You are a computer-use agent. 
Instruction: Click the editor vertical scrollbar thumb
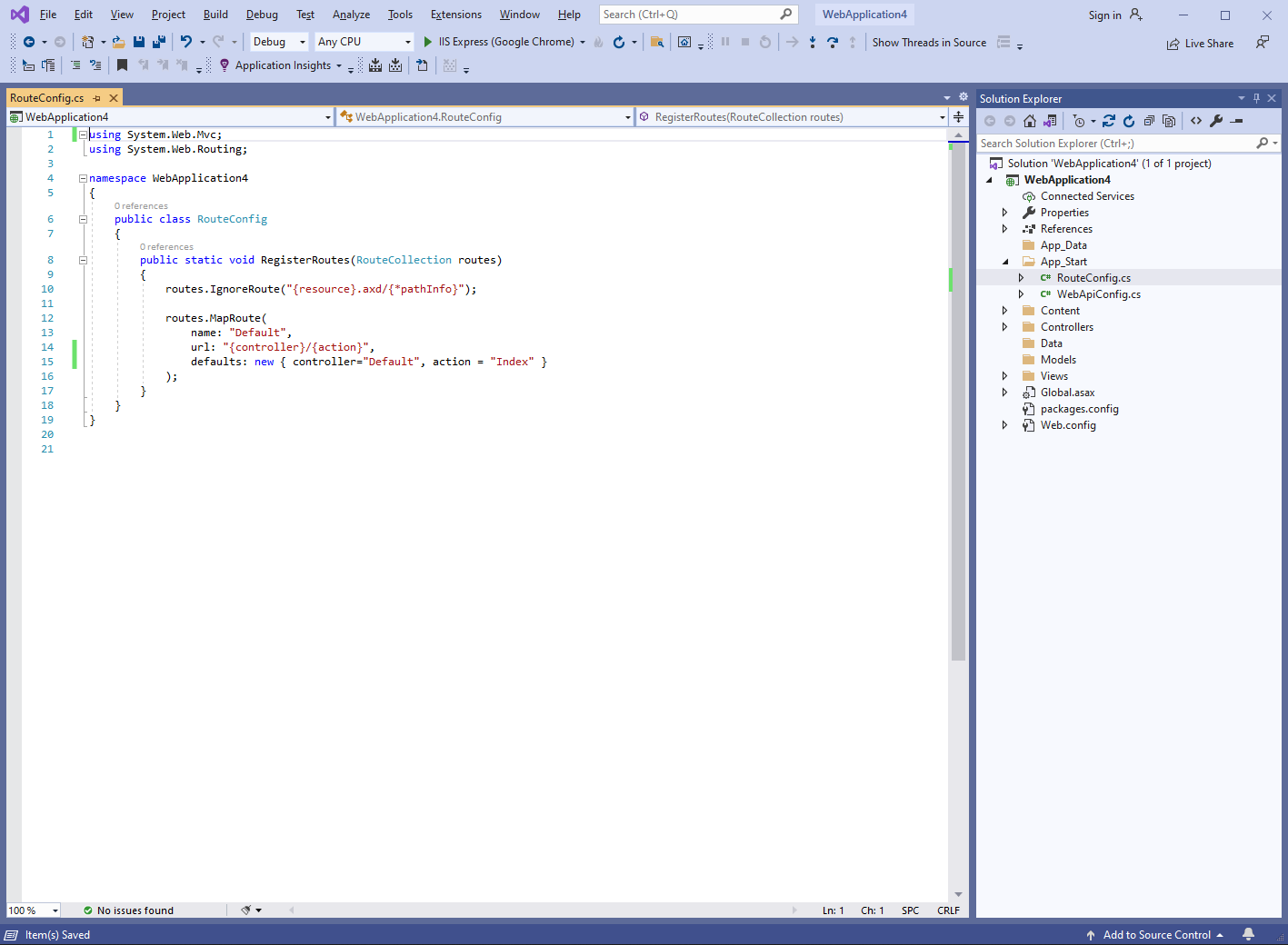coord(958,400)
